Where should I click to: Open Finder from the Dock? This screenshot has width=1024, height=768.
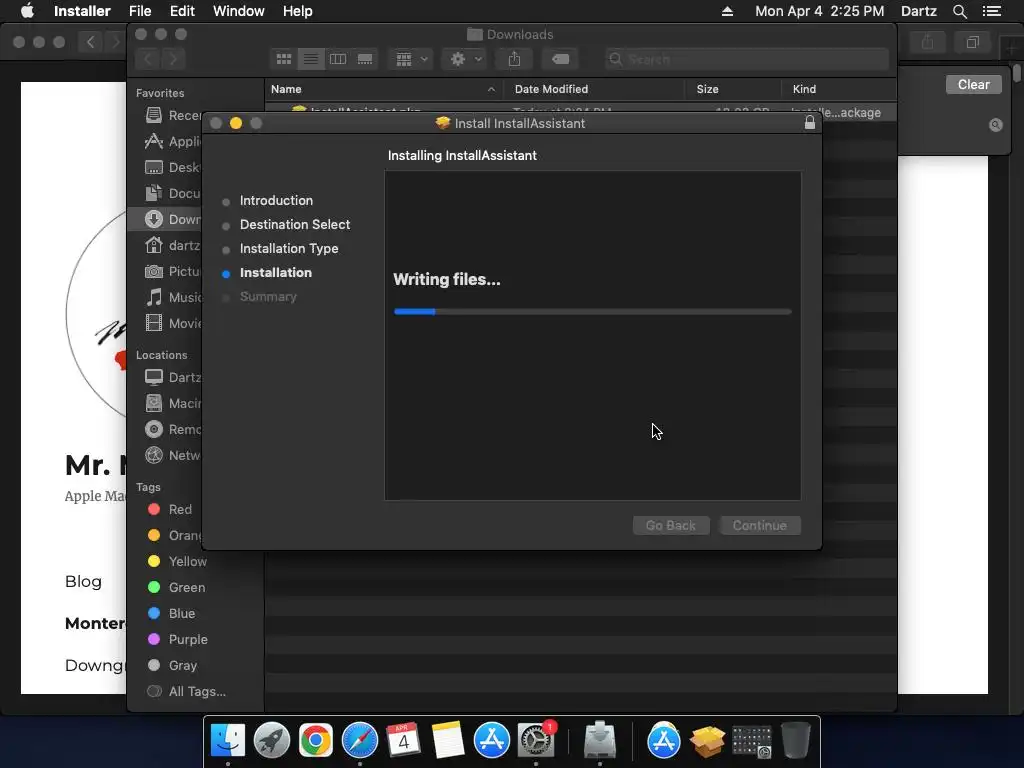click(x=228, y=741)
